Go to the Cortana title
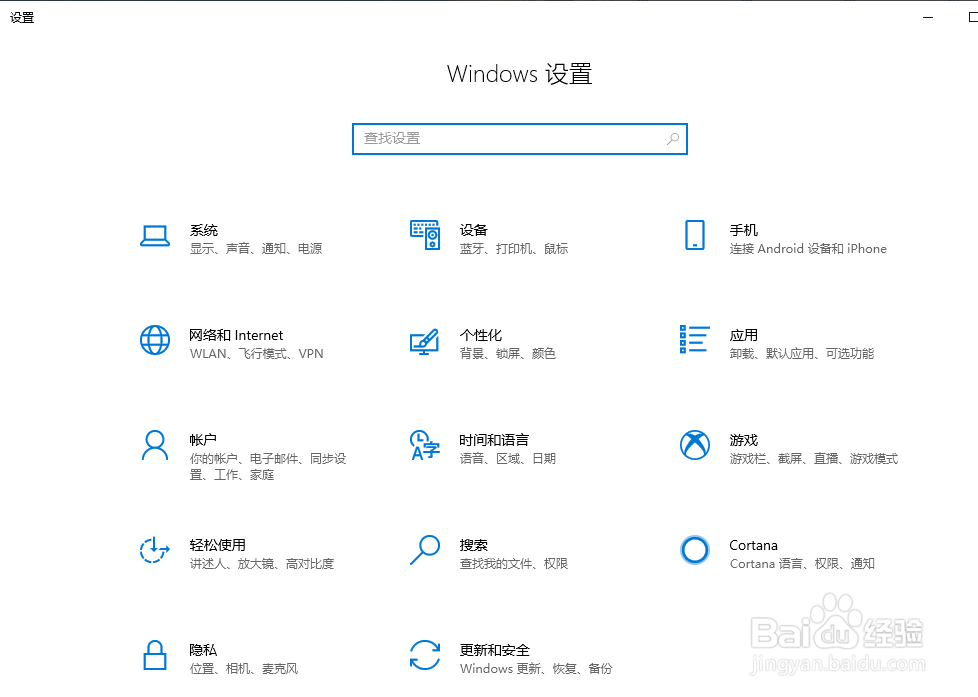This screenshot has width=978, height=697. point(753,545)
